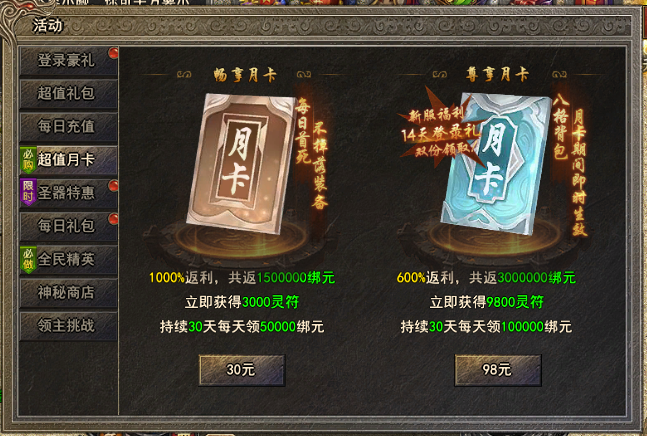The width and height of the screenshot is (647, 436).
Task: Purchase the 98元 premium monthly card
Action: [x=498, y=370]
